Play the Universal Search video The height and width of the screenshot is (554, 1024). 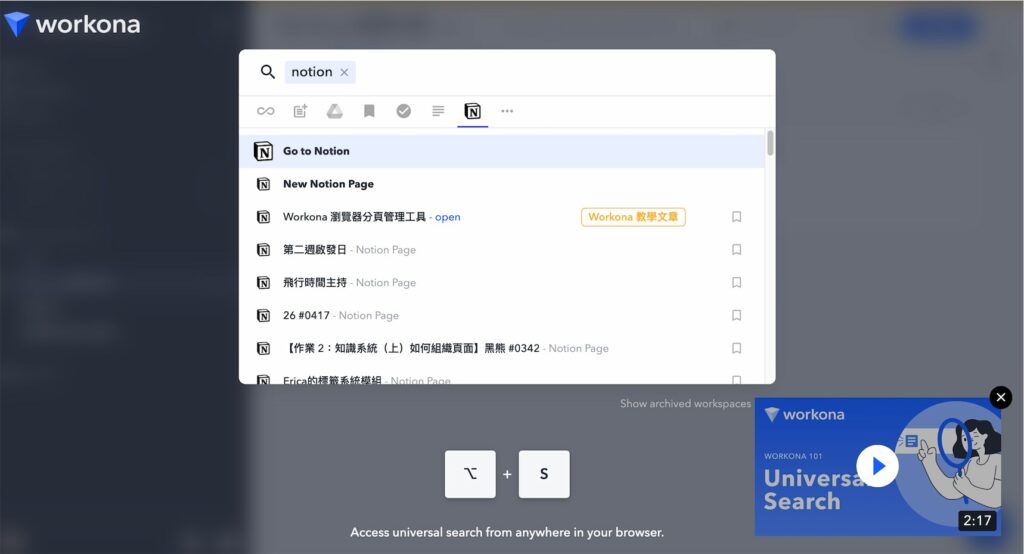tap(877, 466)
